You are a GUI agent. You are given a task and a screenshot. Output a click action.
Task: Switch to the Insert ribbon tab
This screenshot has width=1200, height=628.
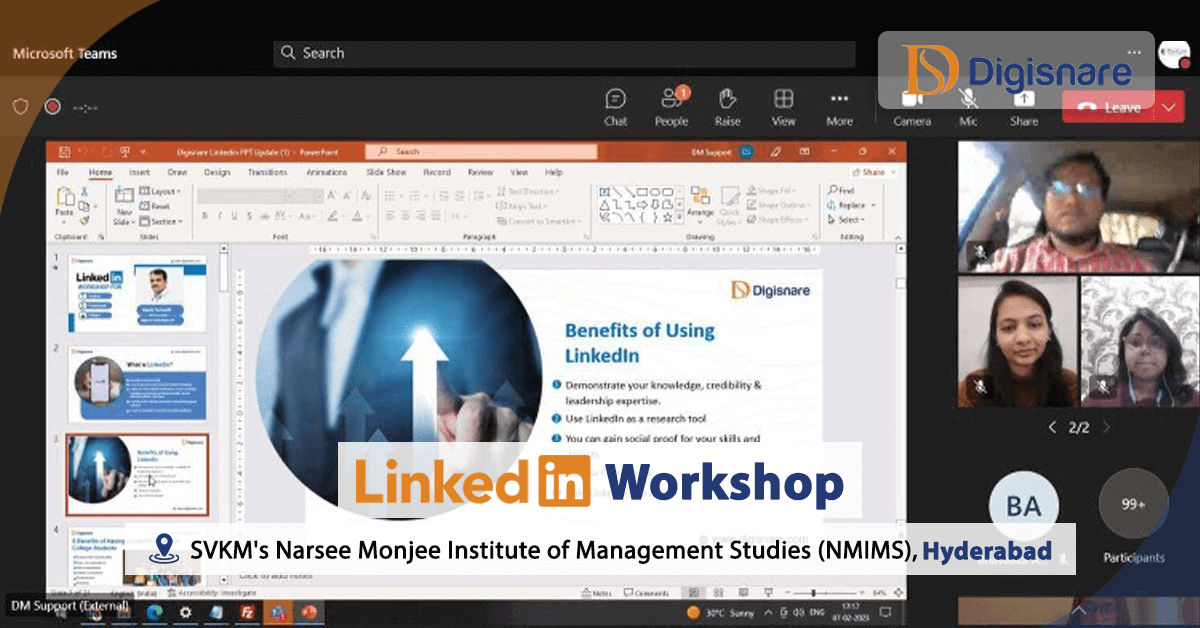tap(139, 172)
